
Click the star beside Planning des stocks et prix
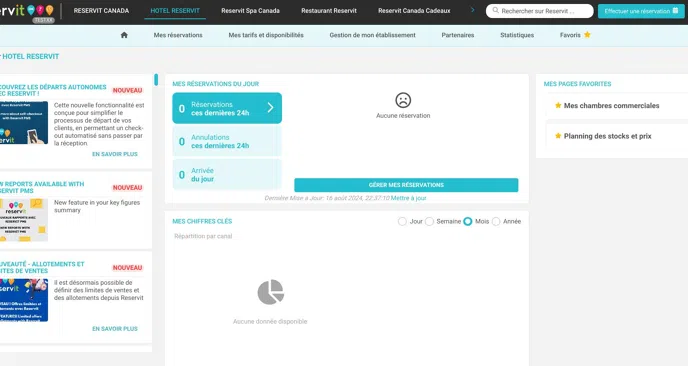click(x=558, y=136)
